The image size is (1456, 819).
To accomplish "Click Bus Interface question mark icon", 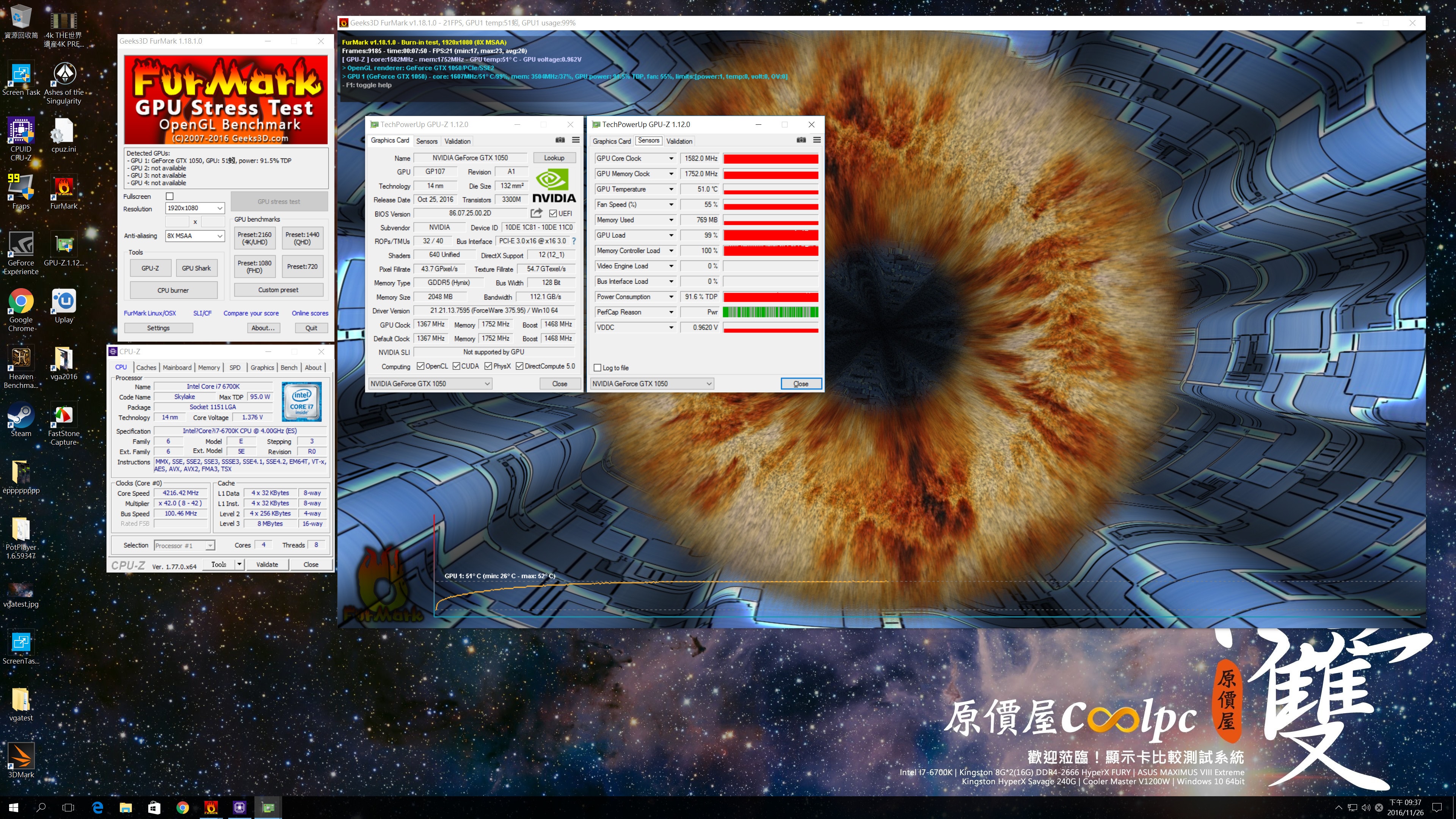I will pyautogui.click(x=574, y=241).
